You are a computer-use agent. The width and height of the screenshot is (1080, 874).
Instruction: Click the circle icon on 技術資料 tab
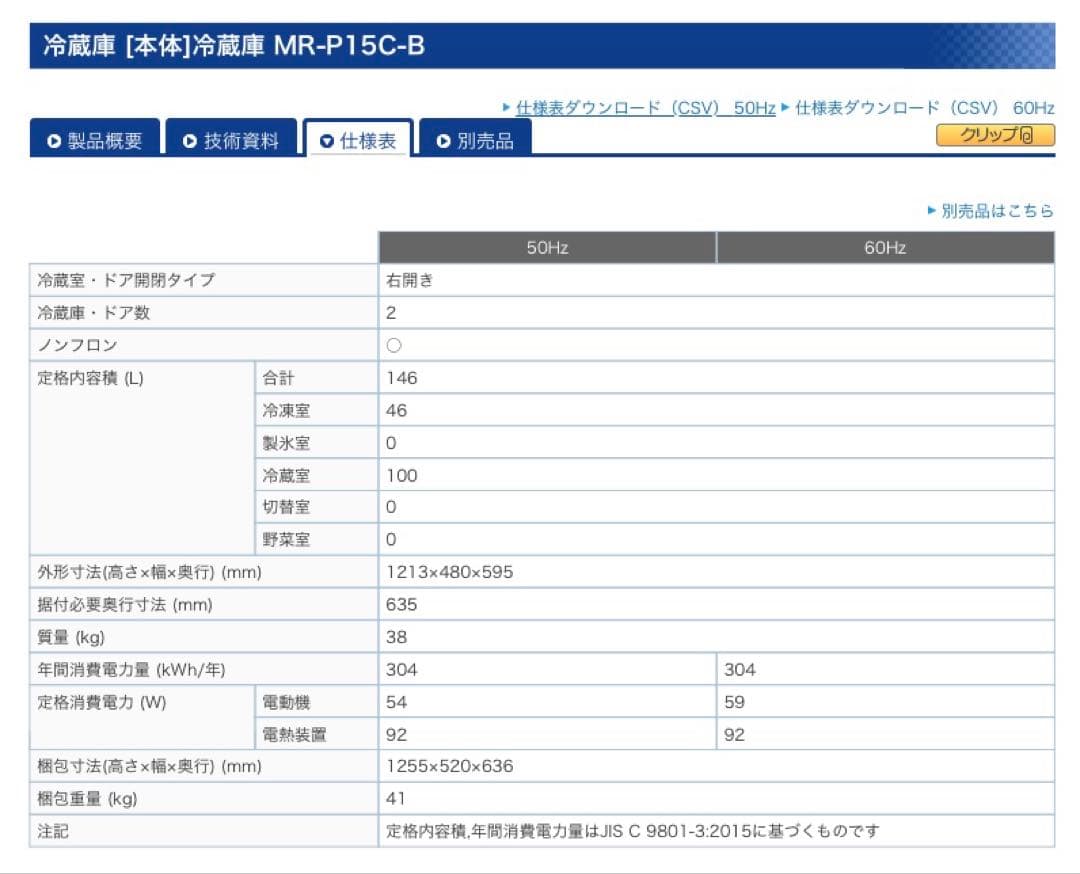pyautogui.click(x=190, y=142)
